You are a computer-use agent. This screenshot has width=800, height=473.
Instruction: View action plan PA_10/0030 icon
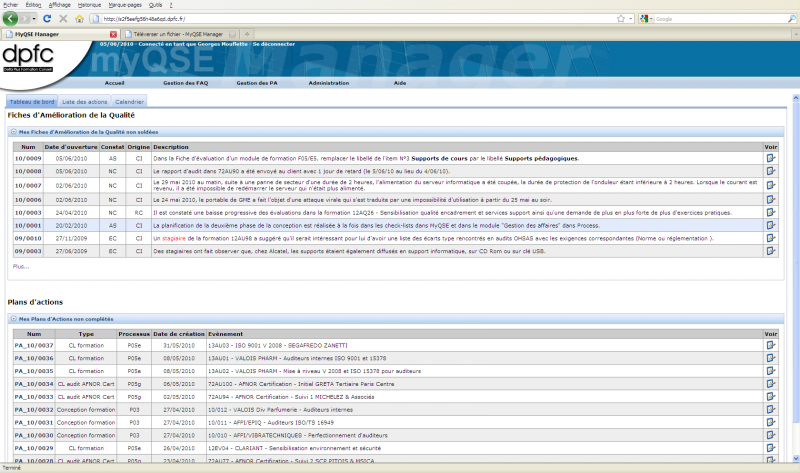point(770,435)
